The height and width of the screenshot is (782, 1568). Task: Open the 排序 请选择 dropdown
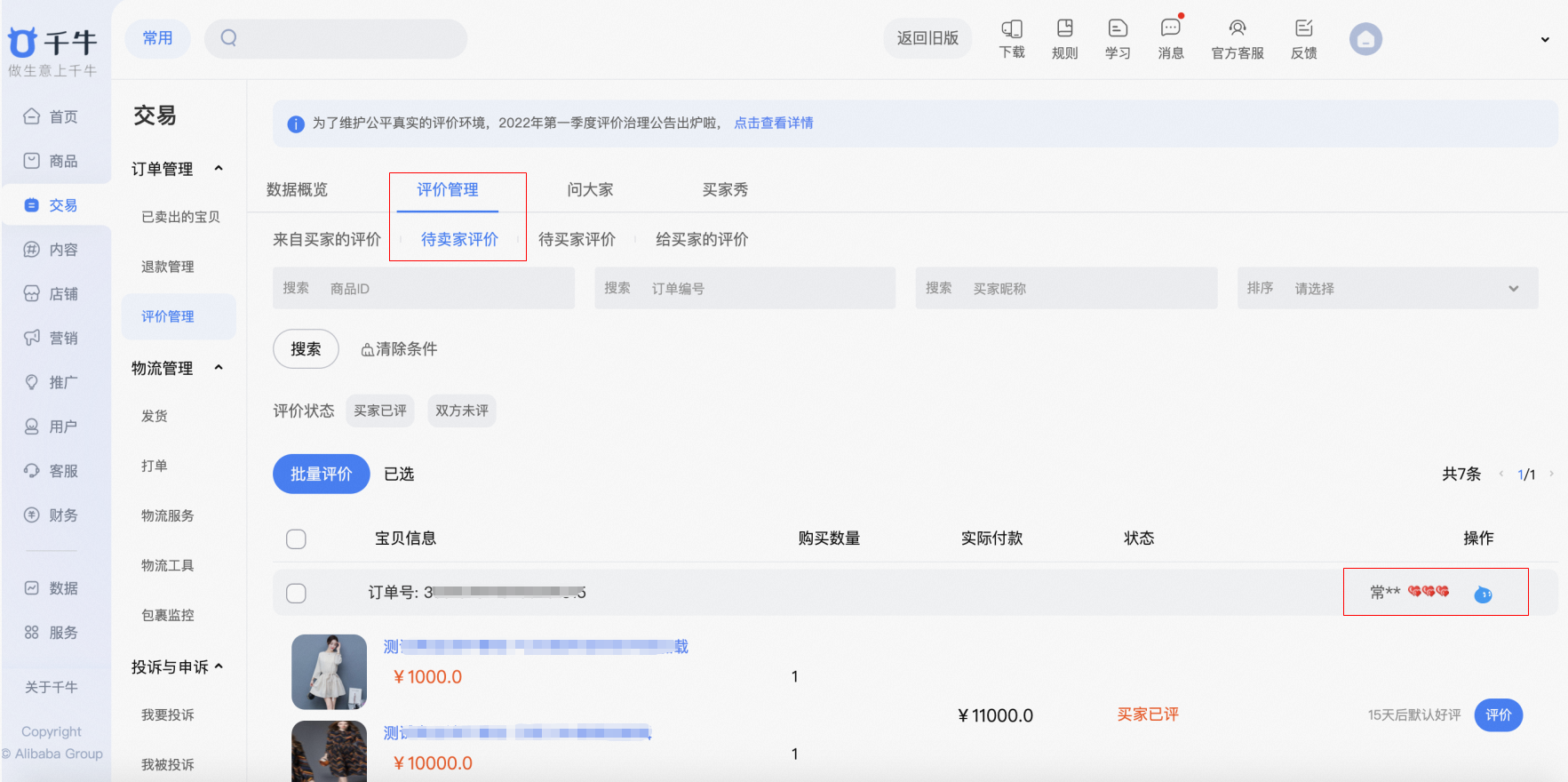pyautogui.click(x=1388, y=288)
